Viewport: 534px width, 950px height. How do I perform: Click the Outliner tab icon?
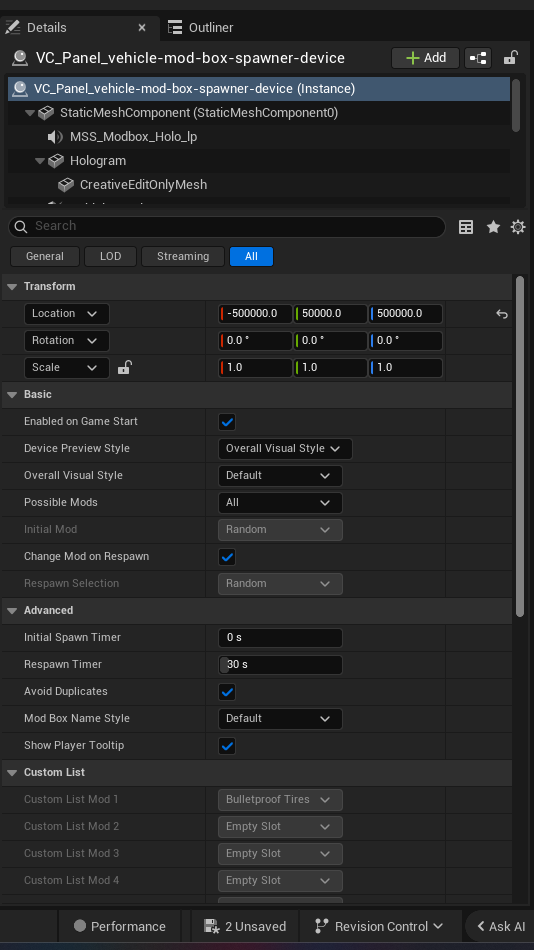(x=175, y=27)
